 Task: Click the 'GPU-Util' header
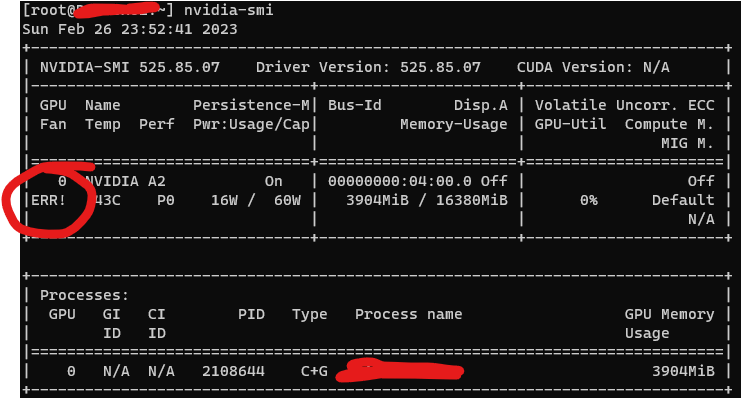coord(570,124)
